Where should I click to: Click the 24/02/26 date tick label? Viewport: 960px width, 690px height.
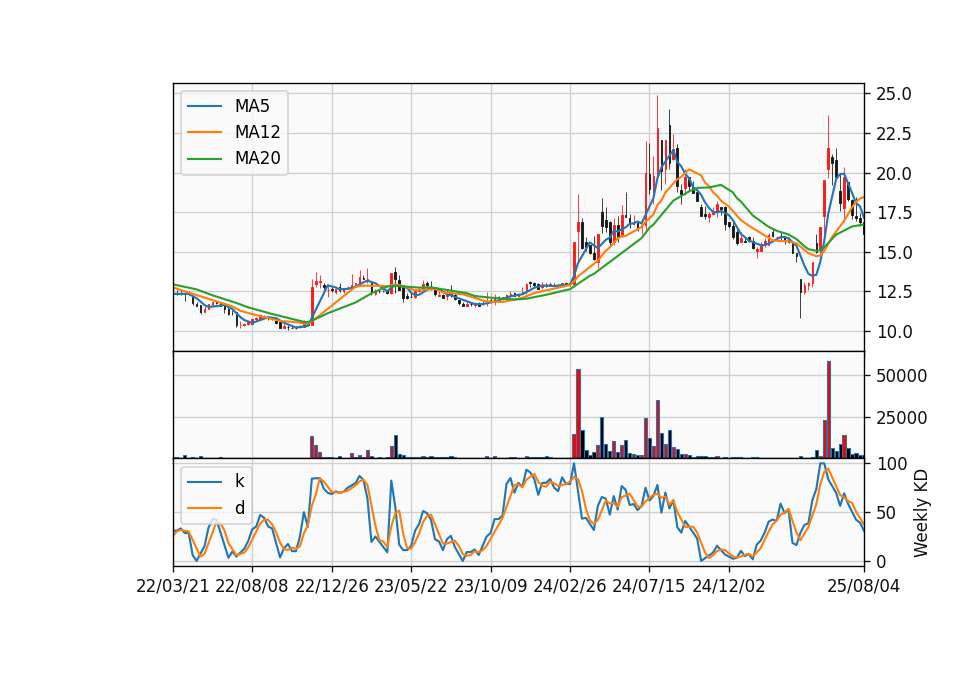click(570, 586)
